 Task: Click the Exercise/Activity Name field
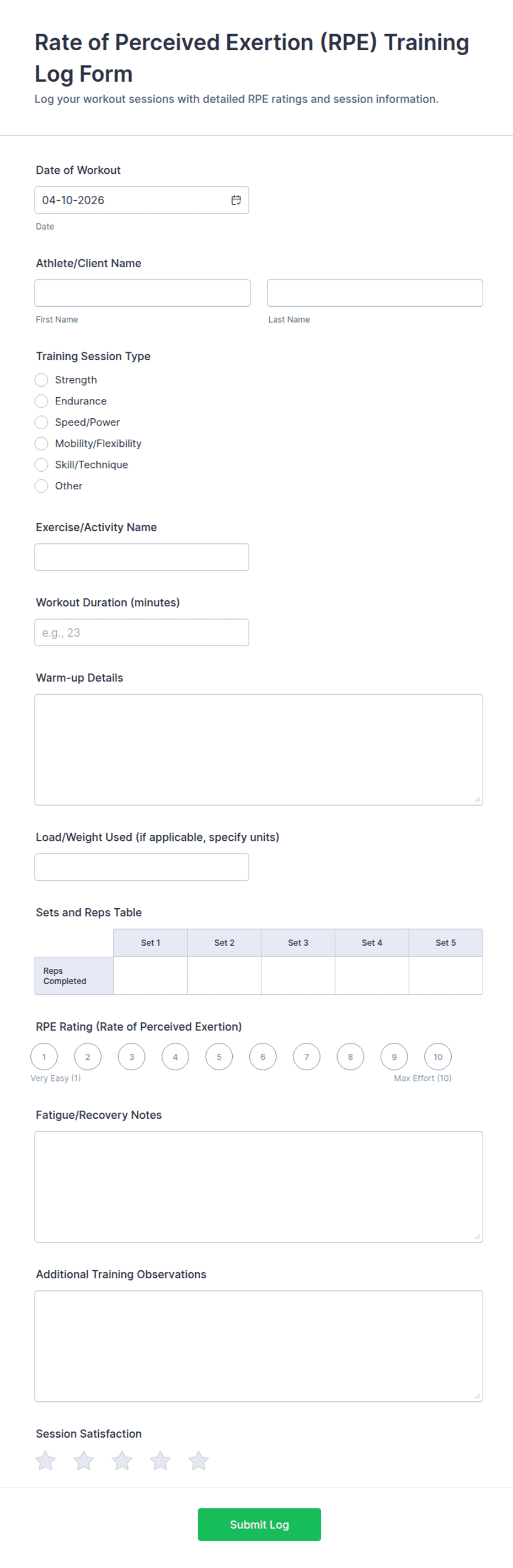pos(142,557)
